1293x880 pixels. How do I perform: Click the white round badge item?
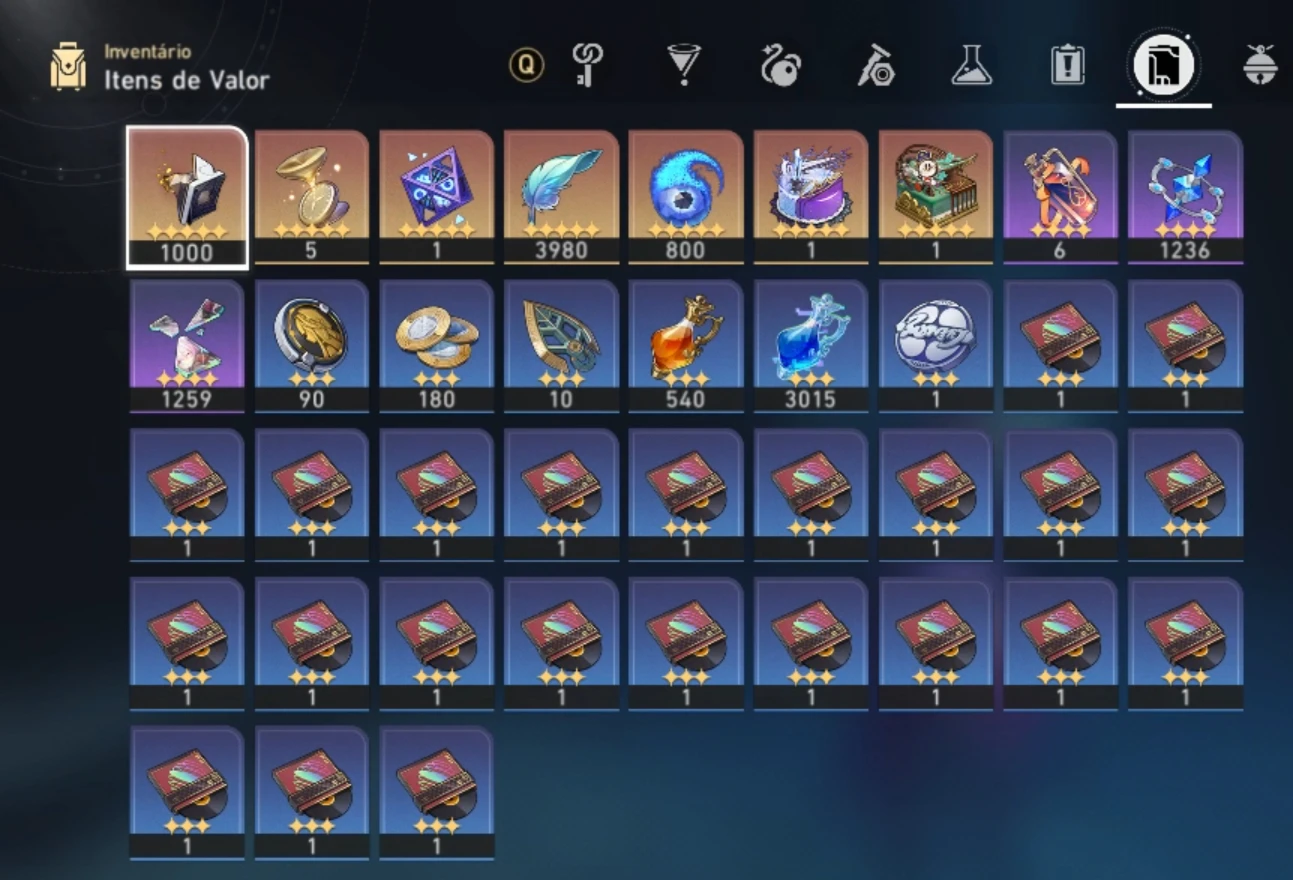point(936,346)
